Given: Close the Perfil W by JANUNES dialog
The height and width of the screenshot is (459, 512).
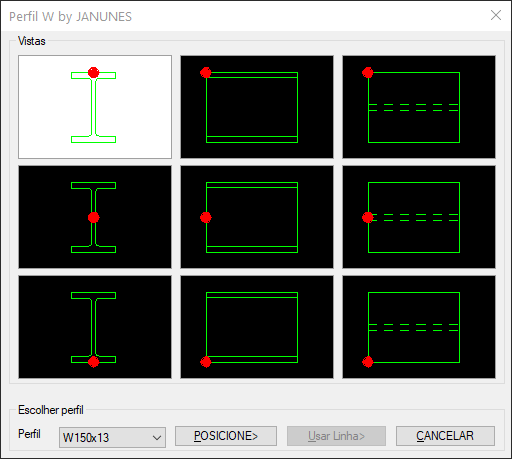Looking at the screenshot, I should 496,15.
